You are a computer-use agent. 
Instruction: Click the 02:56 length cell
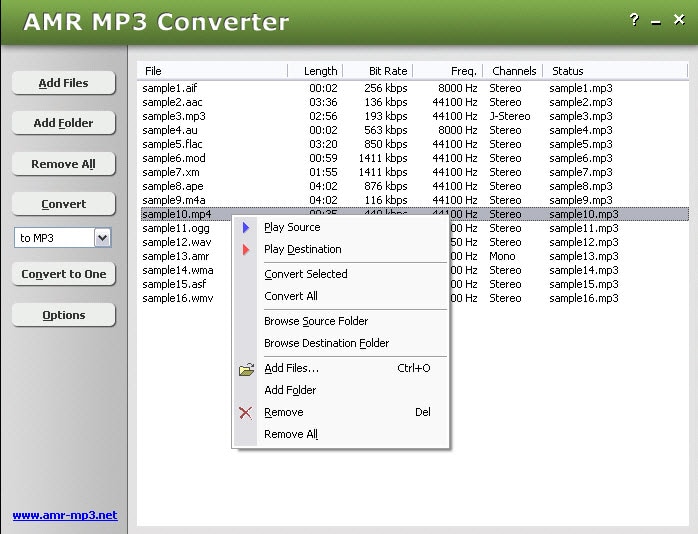tap(323, 116)
